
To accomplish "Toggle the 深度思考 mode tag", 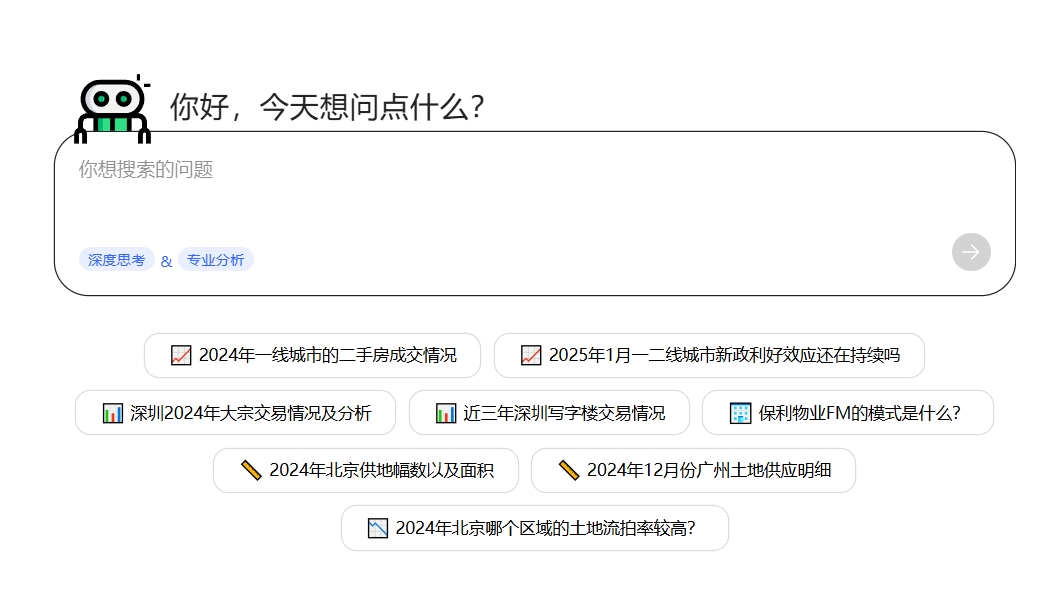I will (116, 260).
